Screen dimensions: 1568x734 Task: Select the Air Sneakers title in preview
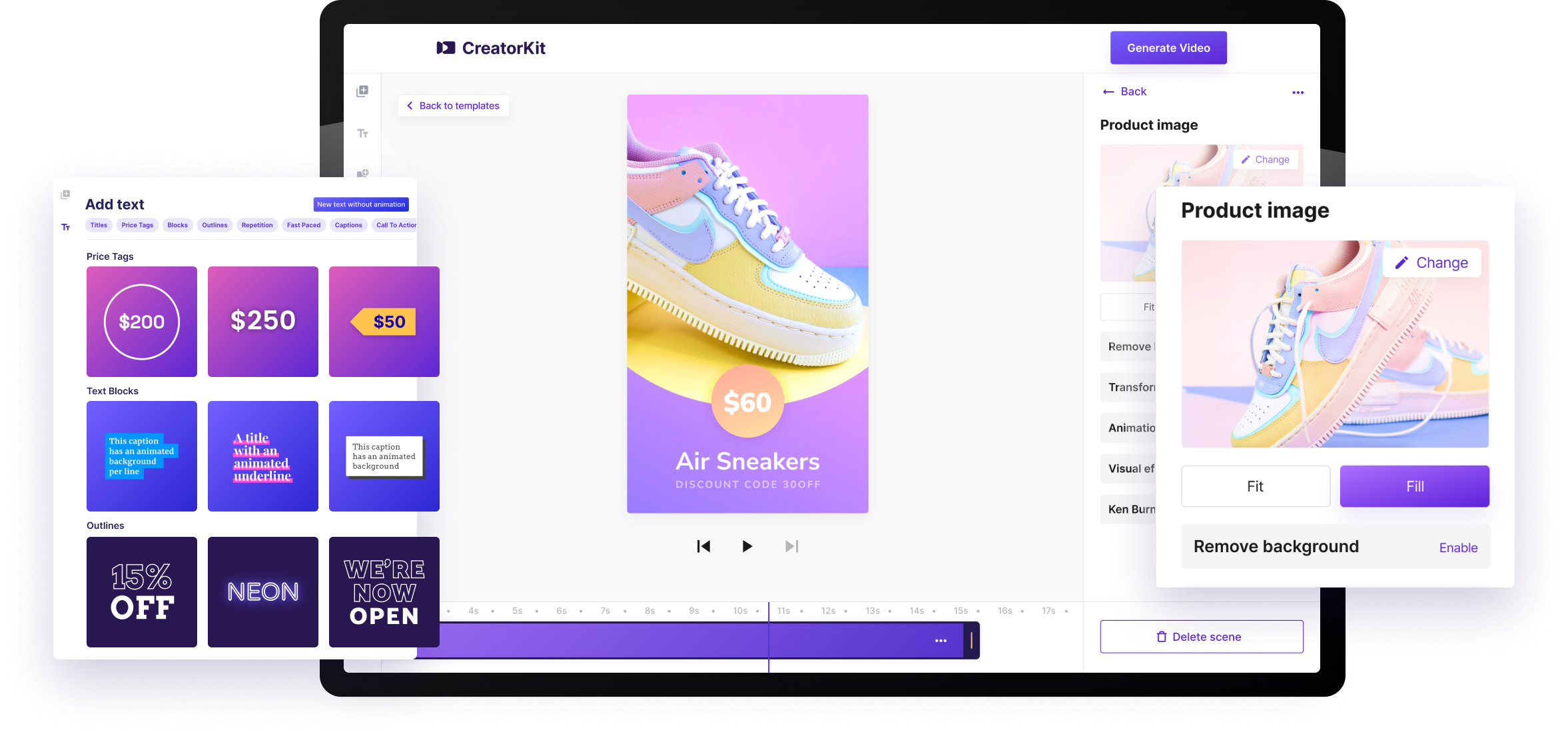coord(747,461)
